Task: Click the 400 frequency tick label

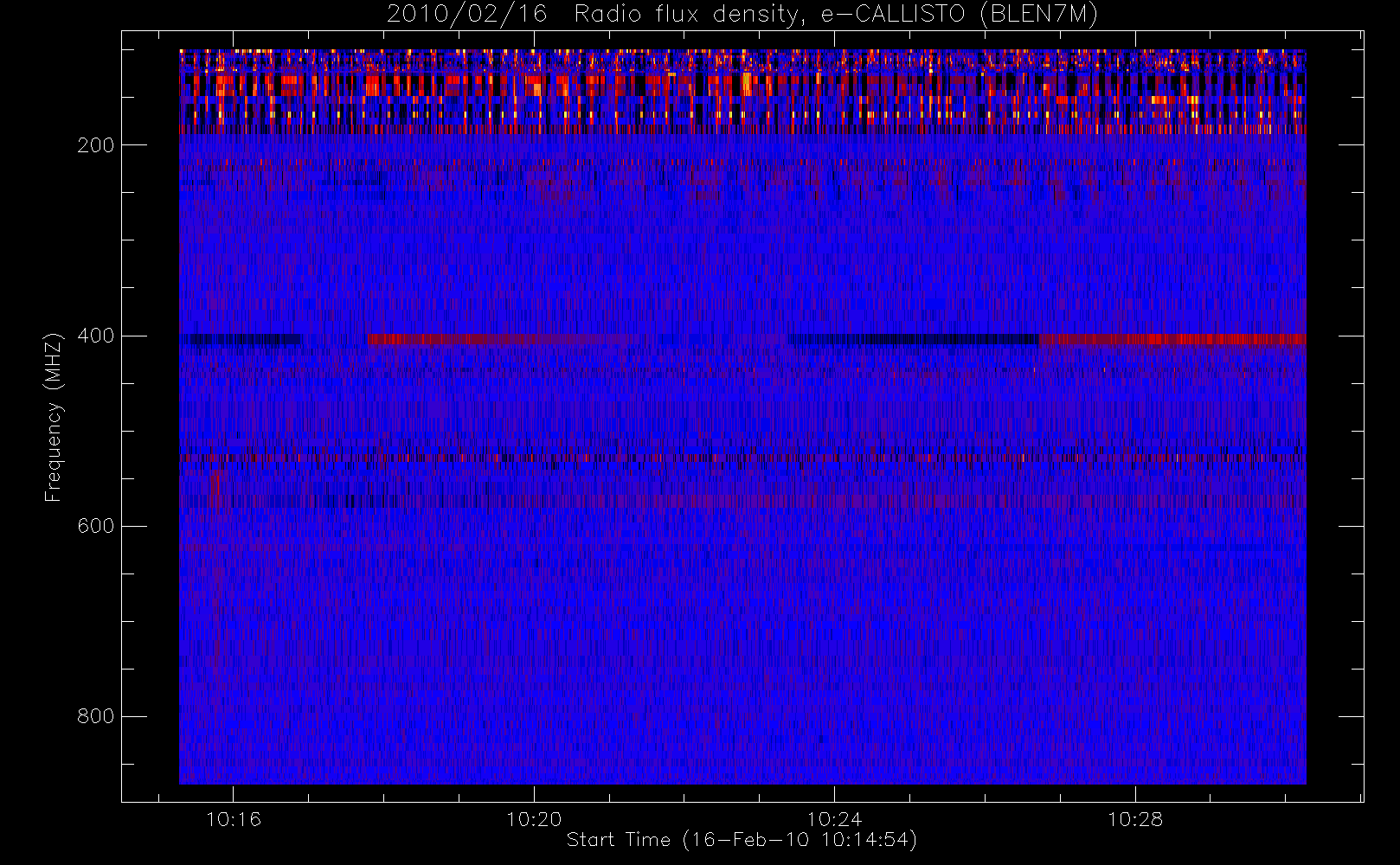Action: pos(95,336)
